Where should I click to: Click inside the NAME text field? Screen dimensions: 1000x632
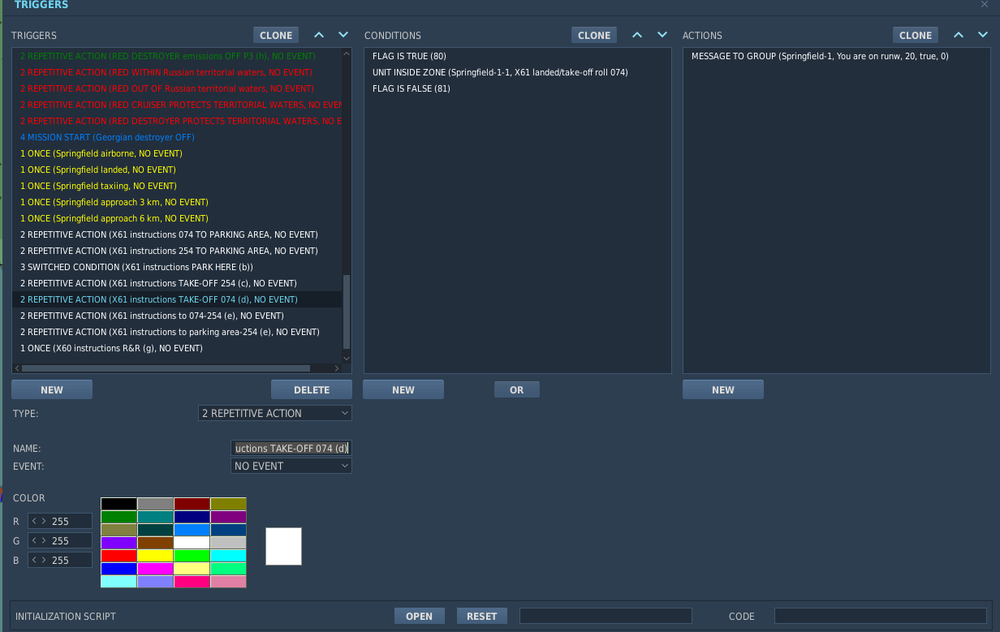[x=291, y=448]
